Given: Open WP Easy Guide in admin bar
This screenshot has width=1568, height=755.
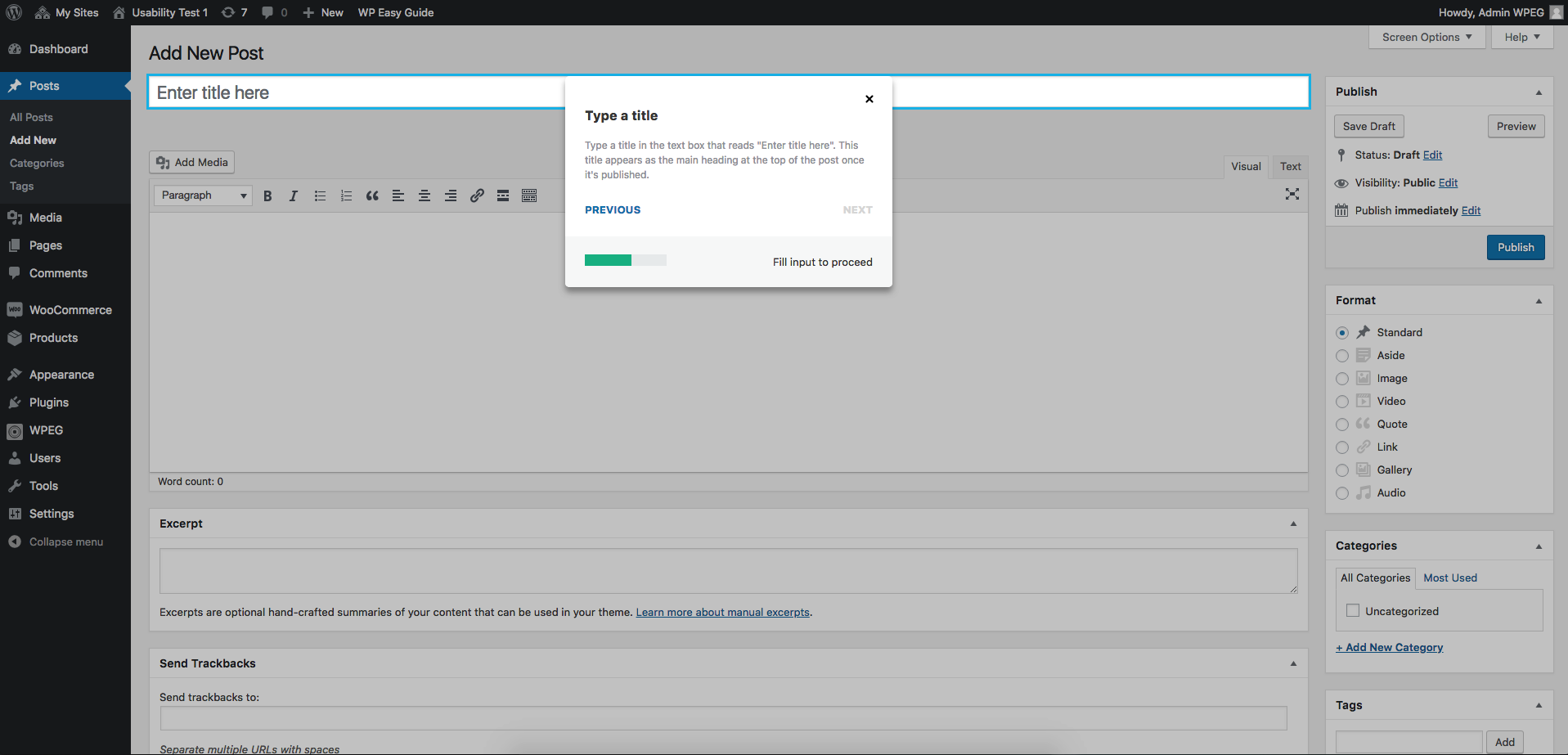Looking at the screenshot, I should (x=396, y=12).
